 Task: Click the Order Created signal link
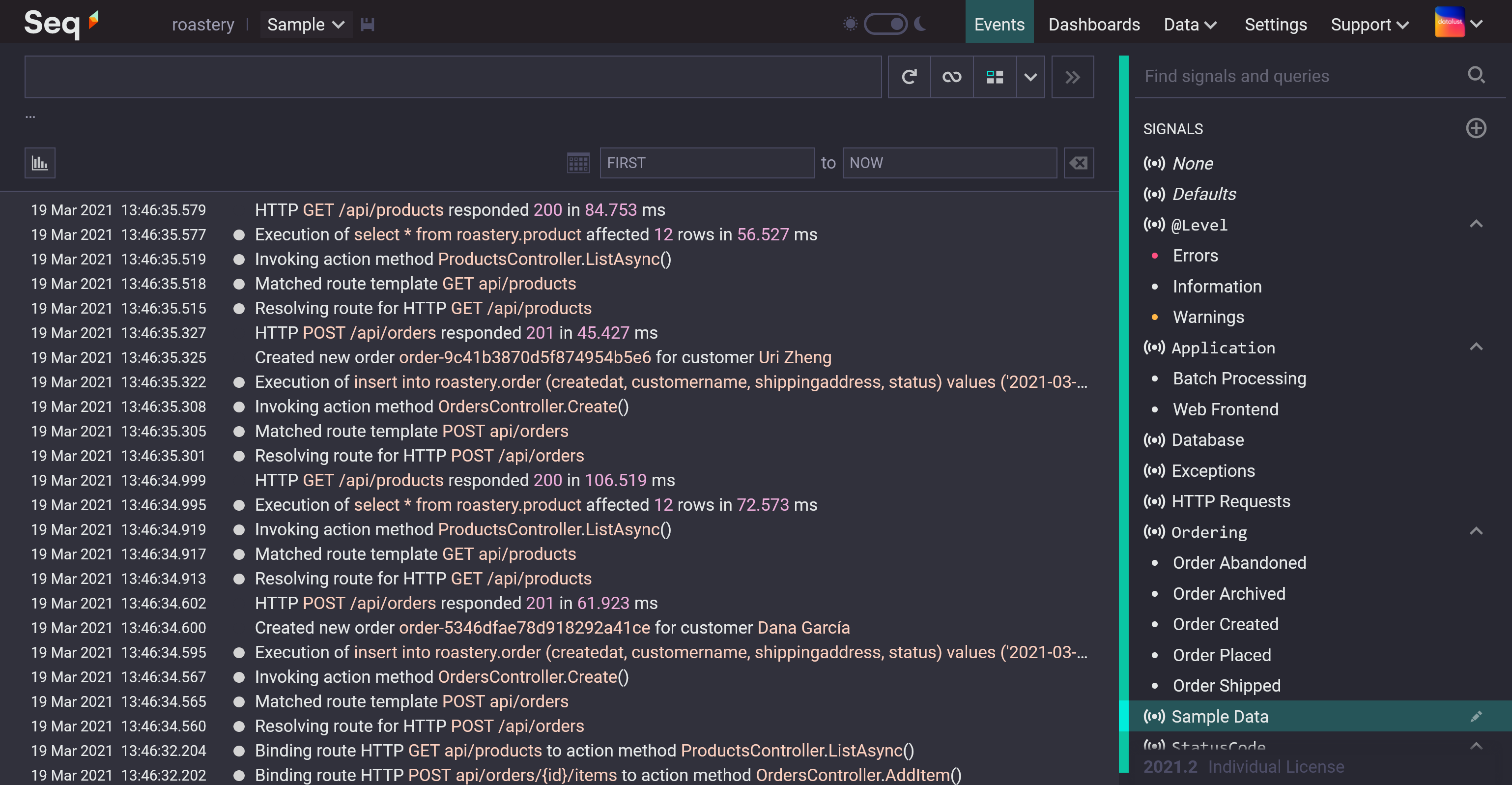1225,624
